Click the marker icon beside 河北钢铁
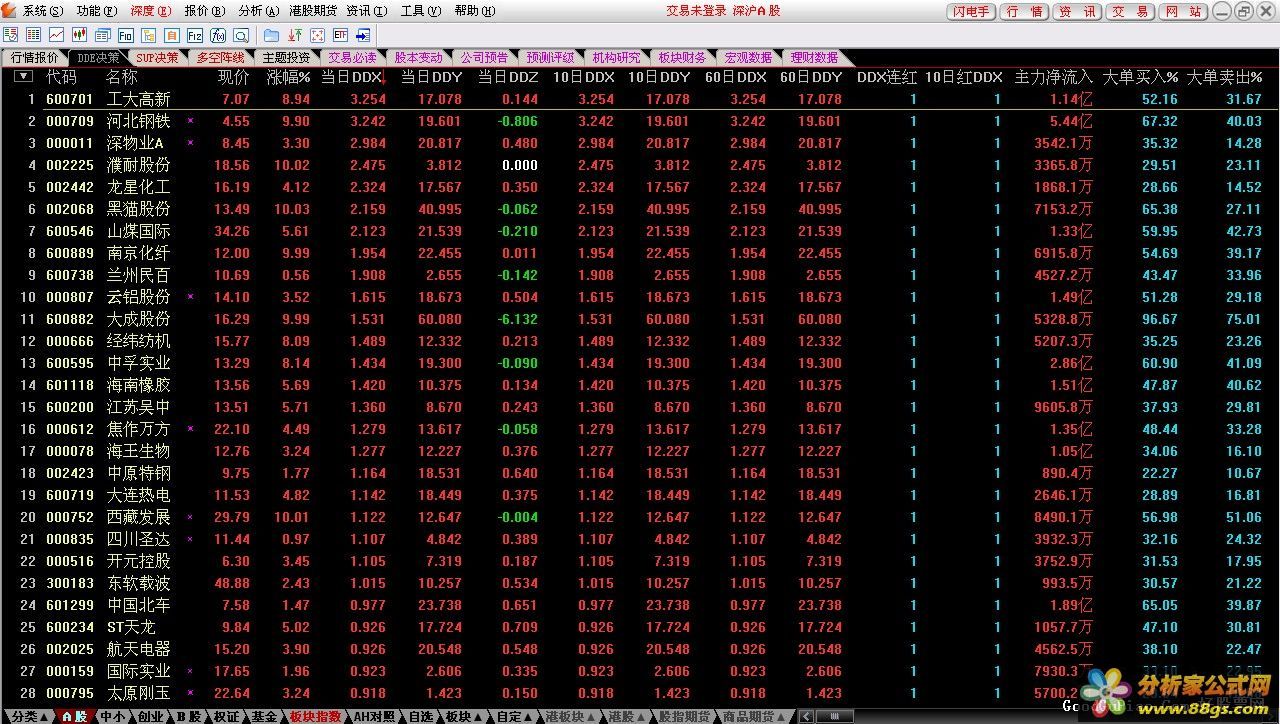1280x724 pixels. [x=190, y=121]
